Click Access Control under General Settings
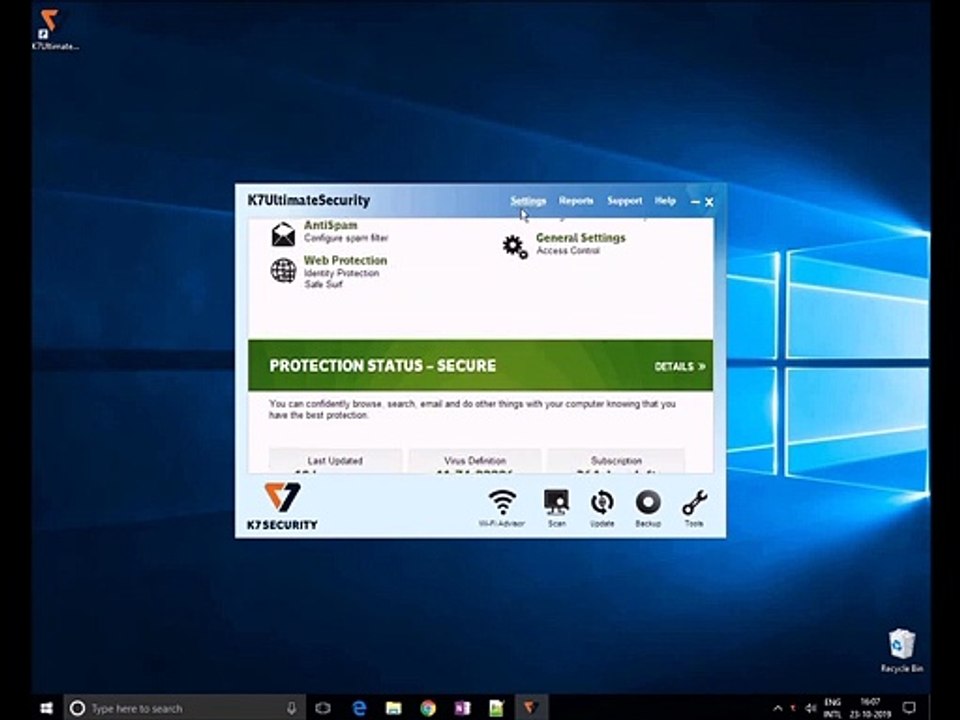 568,251
